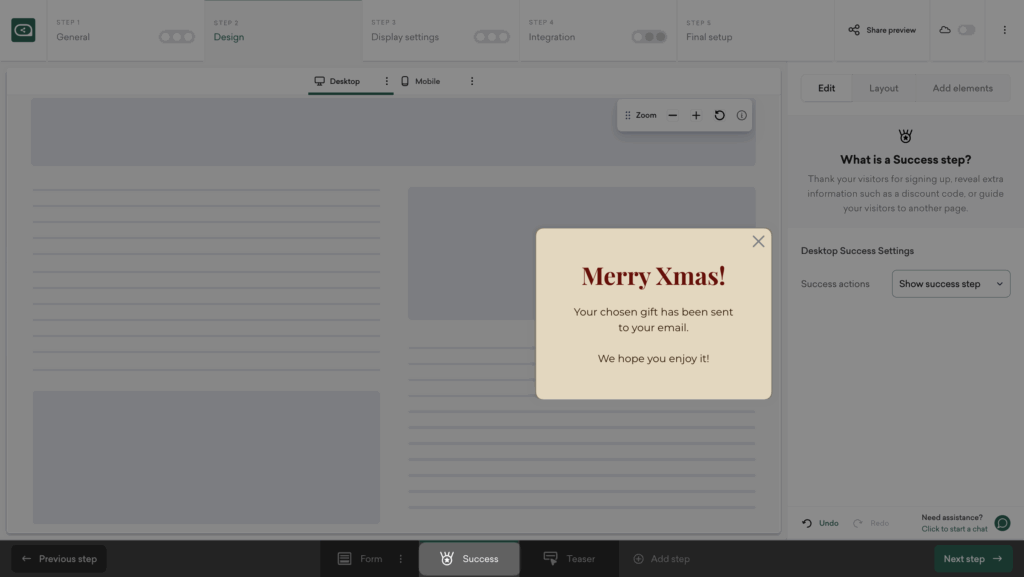
Task: Click the Next step button
Action: [972, 559]
